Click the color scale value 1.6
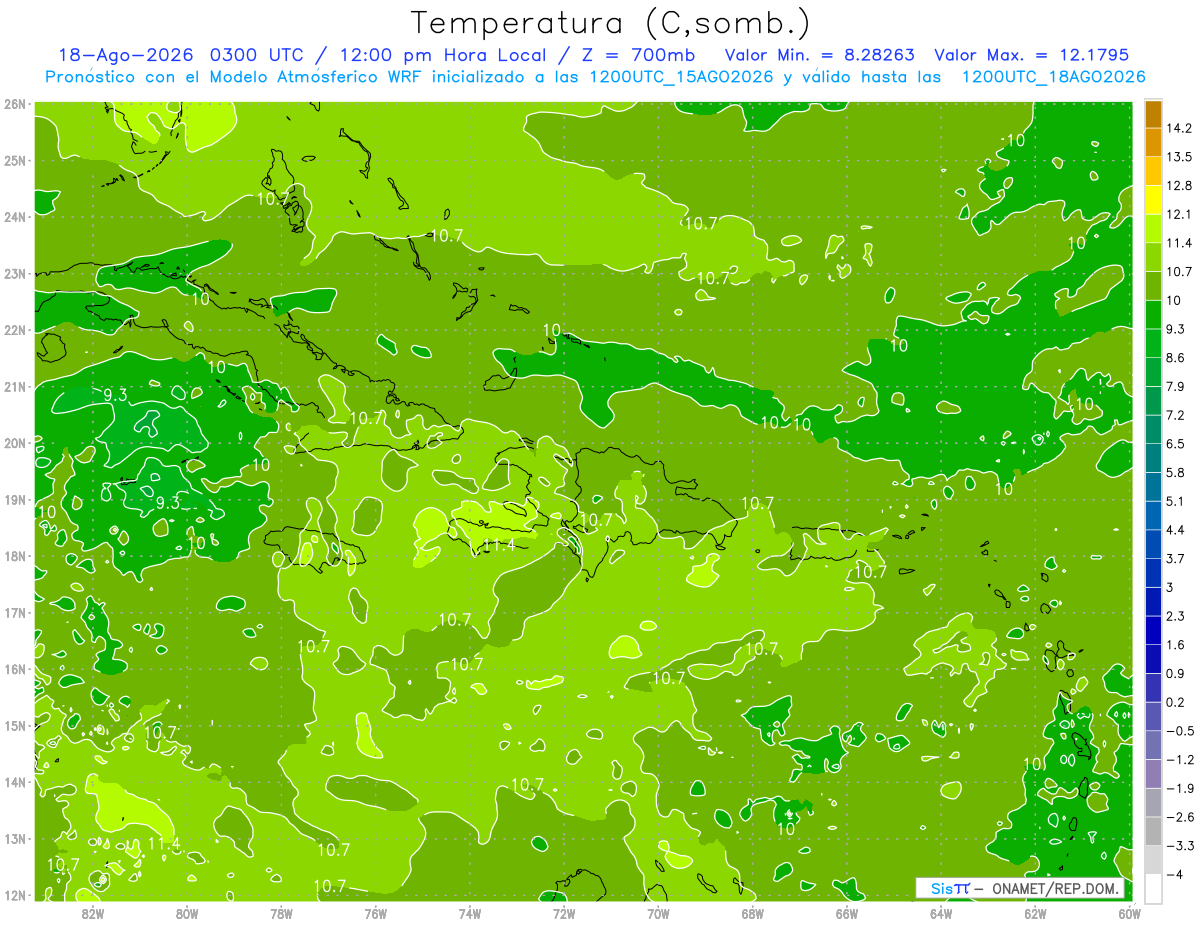The image size is (1200, 927). (x=1175, y=645)
